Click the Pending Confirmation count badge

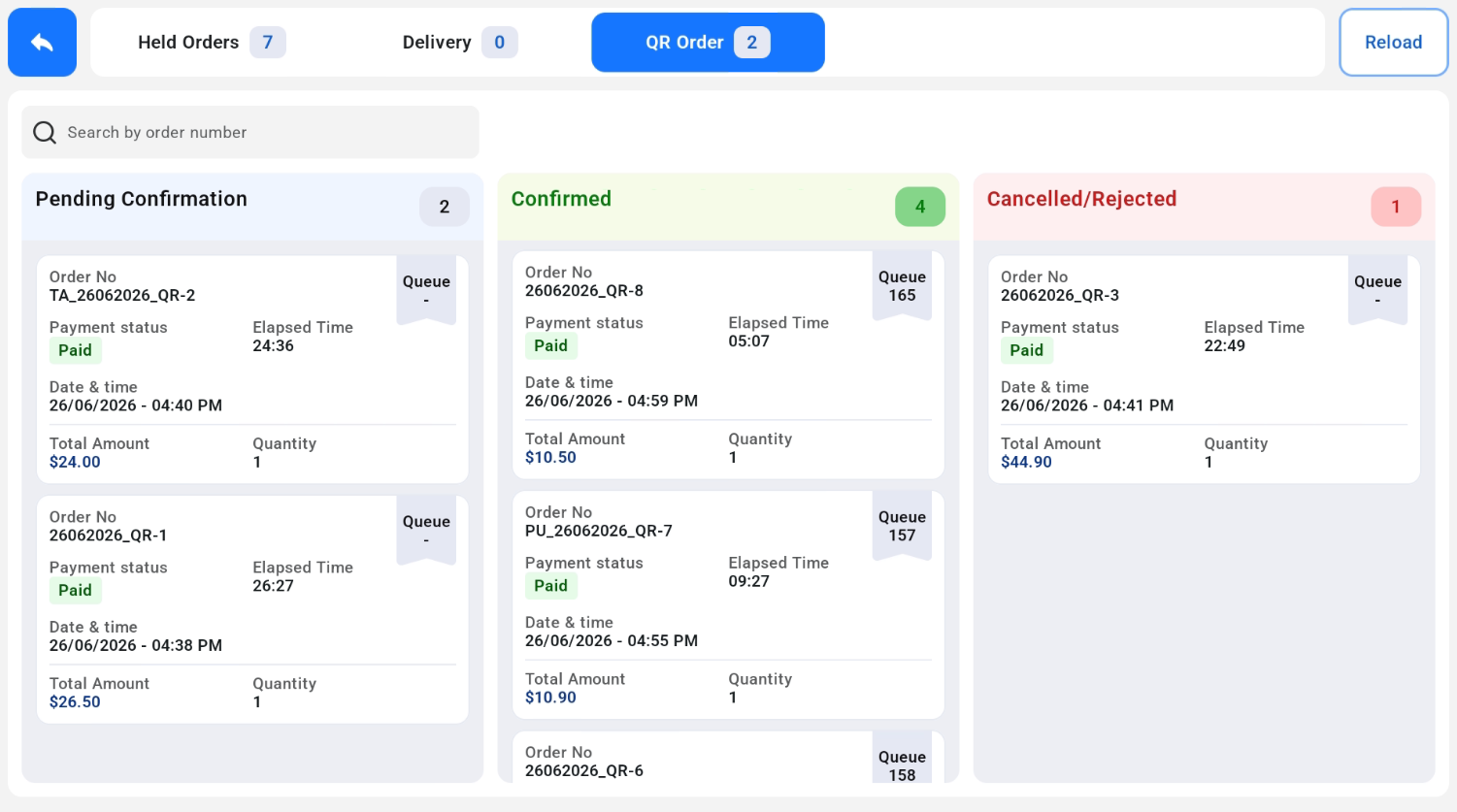[x=444, y=207]
